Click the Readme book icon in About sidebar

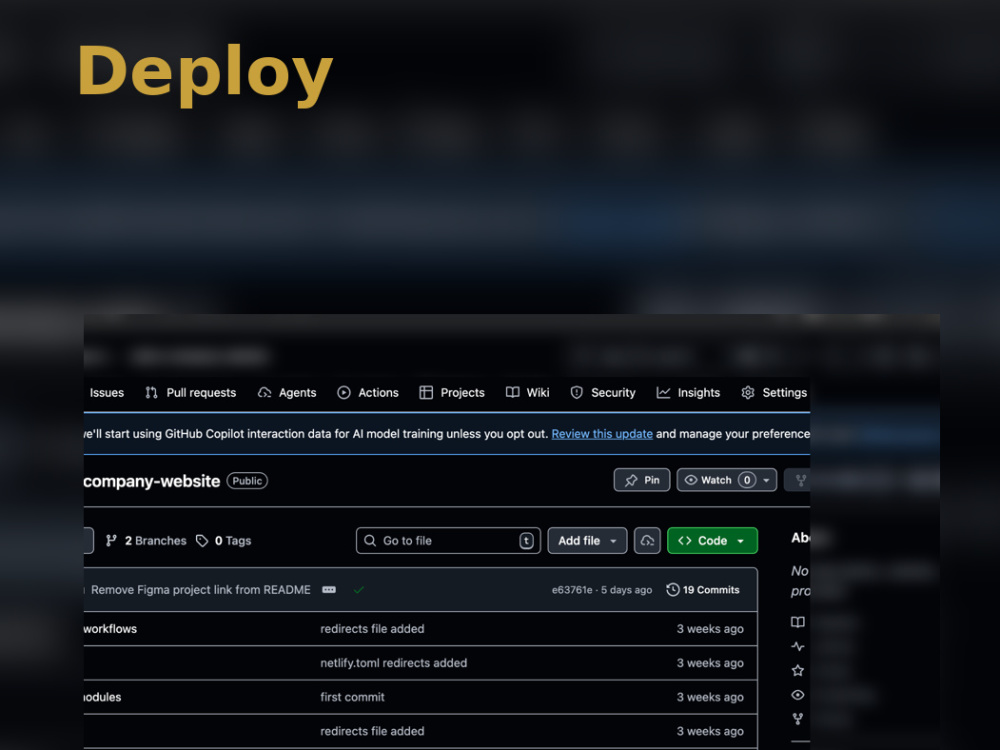tap(798, 622)
